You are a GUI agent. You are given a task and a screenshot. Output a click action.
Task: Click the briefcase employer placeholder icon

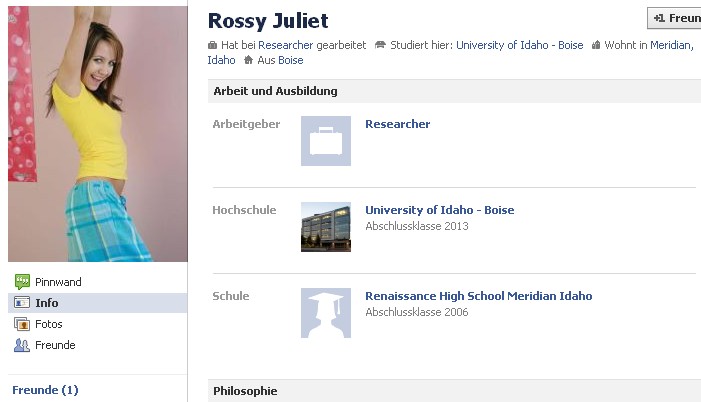[325, 141]
